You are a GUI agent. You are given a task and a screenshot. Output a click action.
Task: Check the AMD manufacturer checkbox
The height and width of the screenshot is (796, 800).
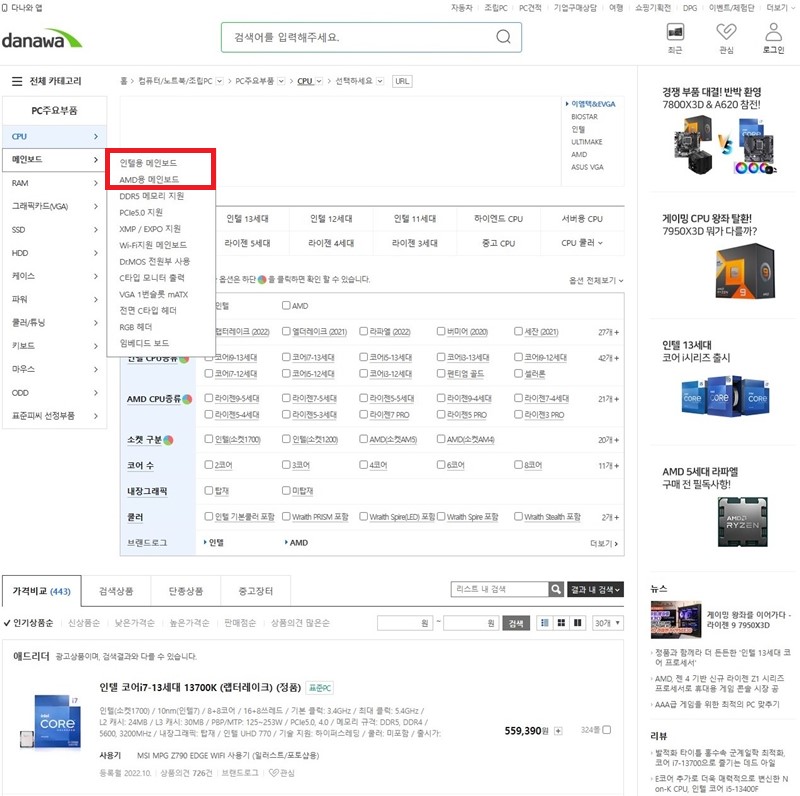pos(286,305)
